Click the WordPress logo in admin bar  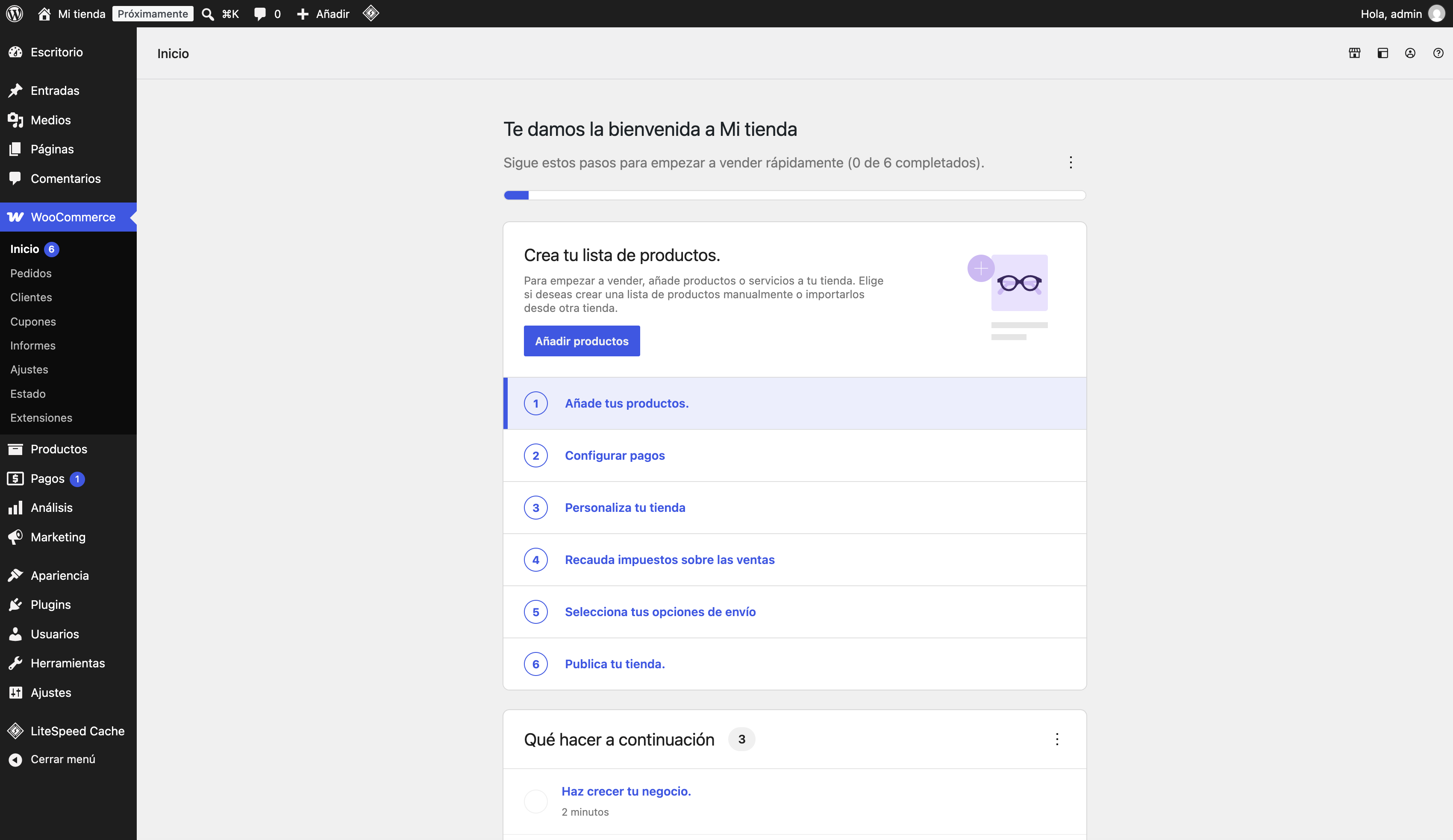pos(15,13)
